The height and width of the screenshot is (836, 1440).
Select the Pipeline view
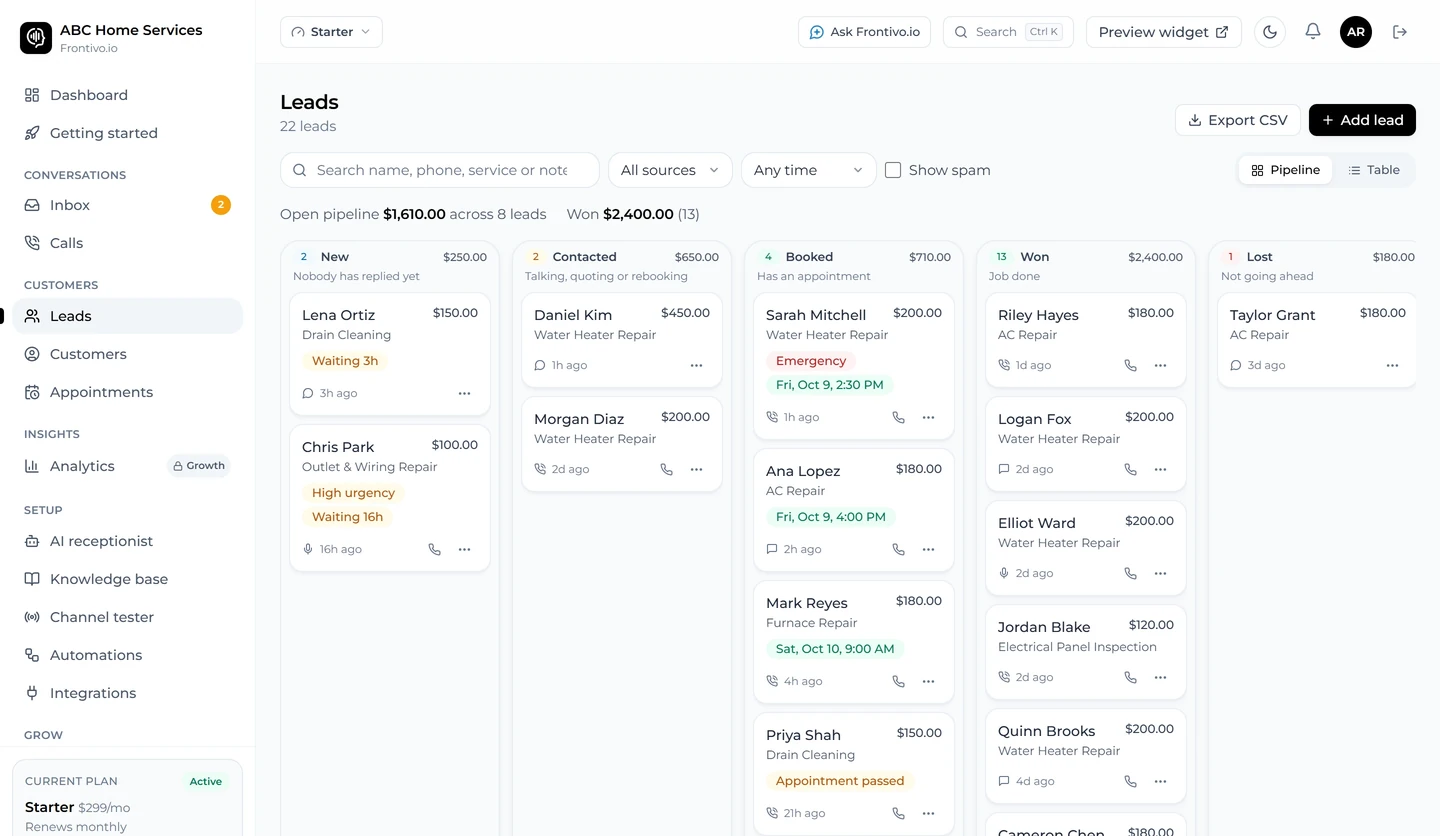(1286, 170)
